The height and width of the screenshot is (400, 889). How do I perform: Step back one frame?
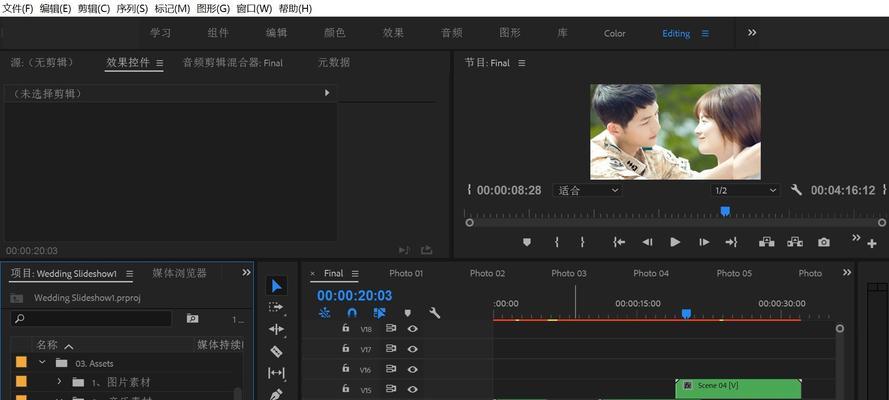[x=647, y=242]
